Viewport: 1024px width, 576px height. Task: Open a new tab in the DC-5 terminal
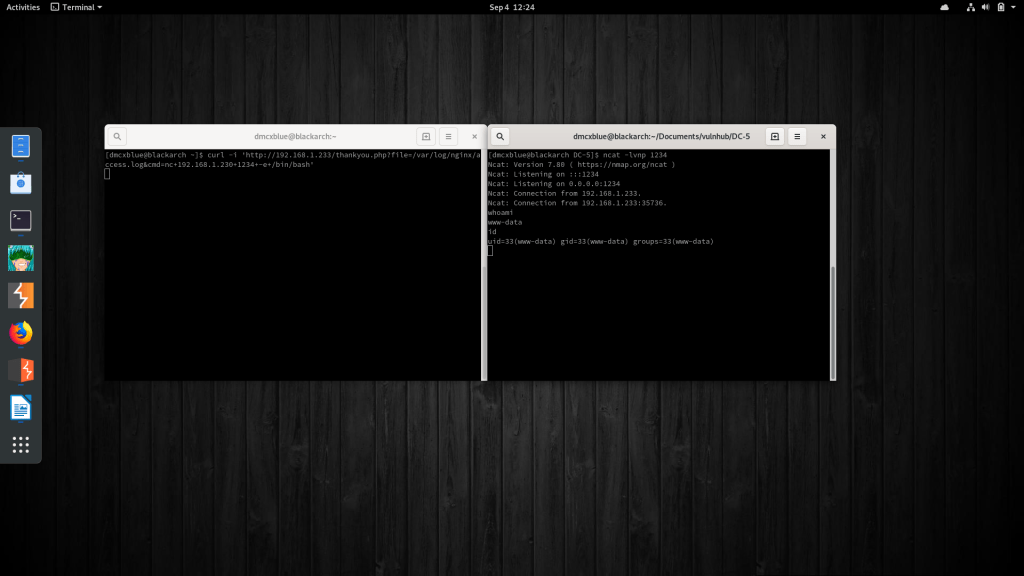pos(774,136)
